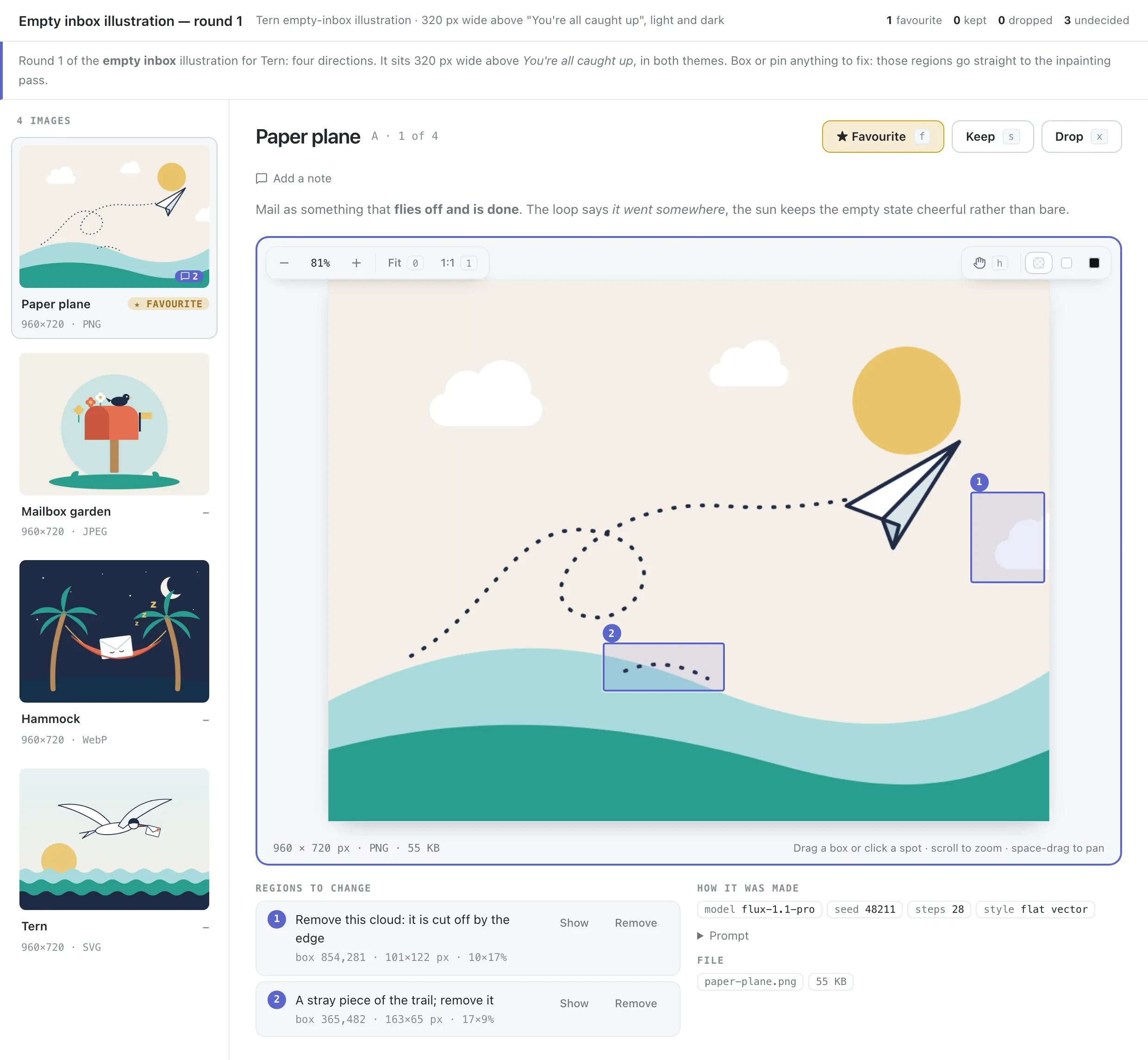
Task: Zoom in with the plus icon
Action: pyautogui.click(x=356, y=263)
